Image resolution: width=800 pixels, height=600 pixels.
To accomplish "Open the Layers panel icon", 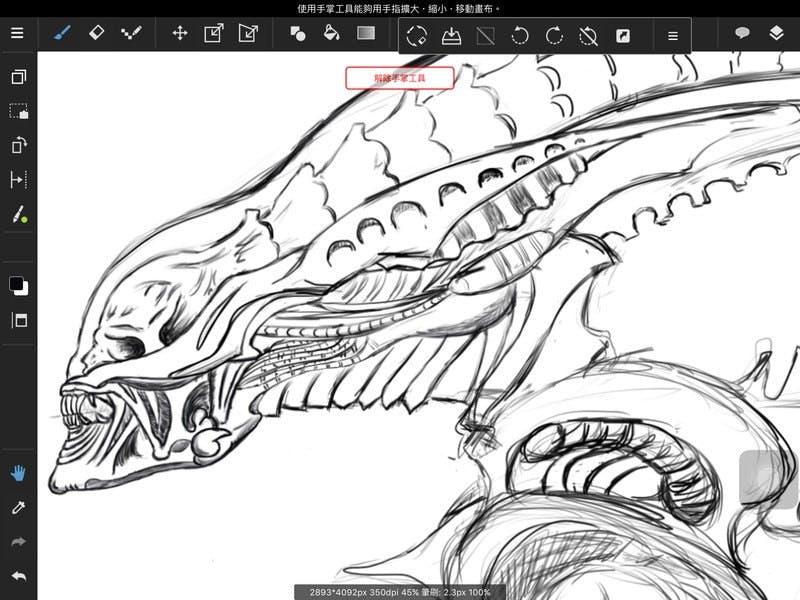I will [776, 33].
